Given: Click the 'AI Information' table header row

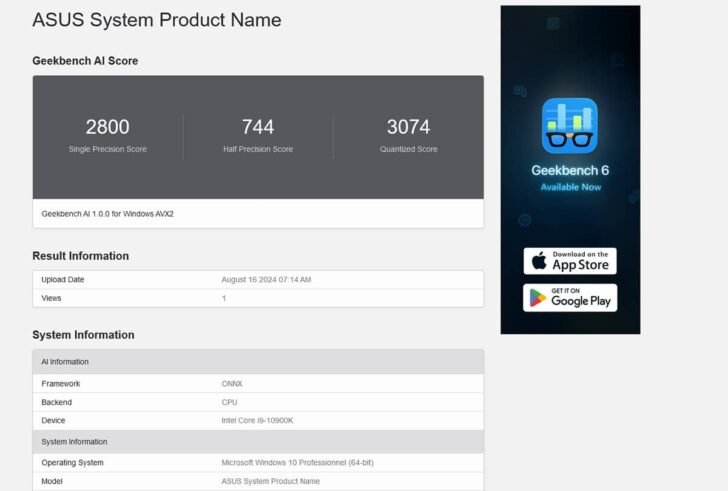Looking at the screenshot, I should tap(258, 362).
